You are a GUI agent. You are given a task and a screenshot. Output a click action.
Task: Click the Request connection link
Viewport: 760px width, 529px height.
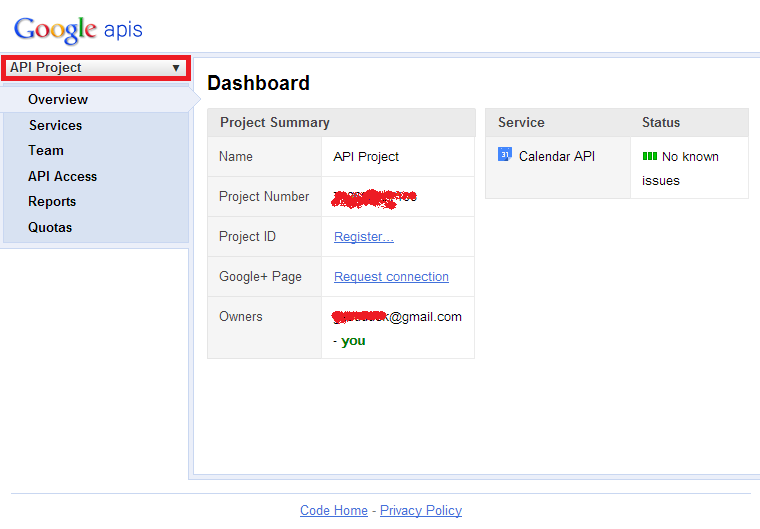click(391, 276)
